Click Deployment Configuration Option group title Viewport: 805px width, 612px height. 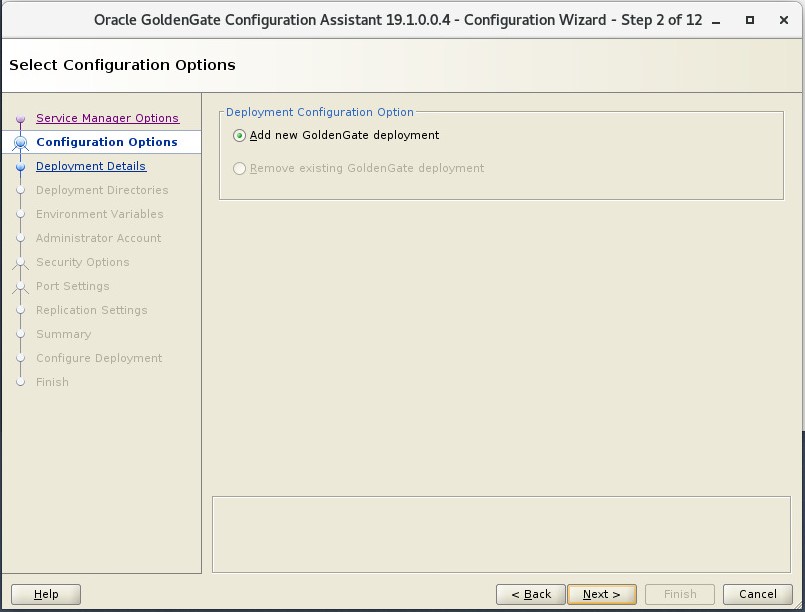[319, 112]
